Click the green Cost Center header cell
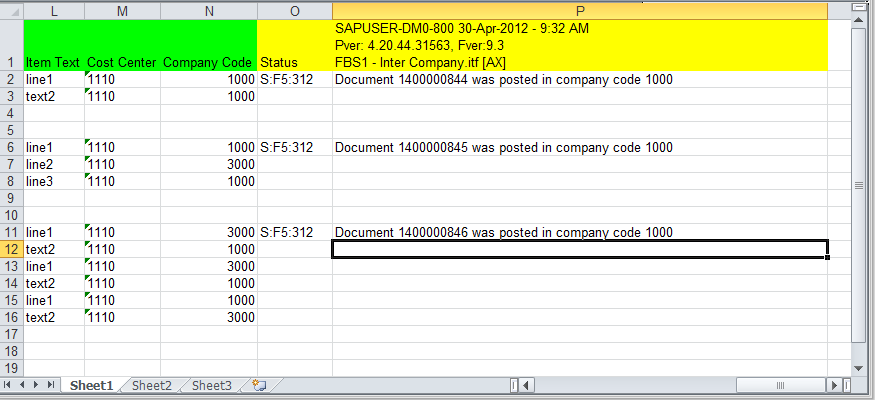The height and width of the screenshot is (400, 875). coord(122,45)
